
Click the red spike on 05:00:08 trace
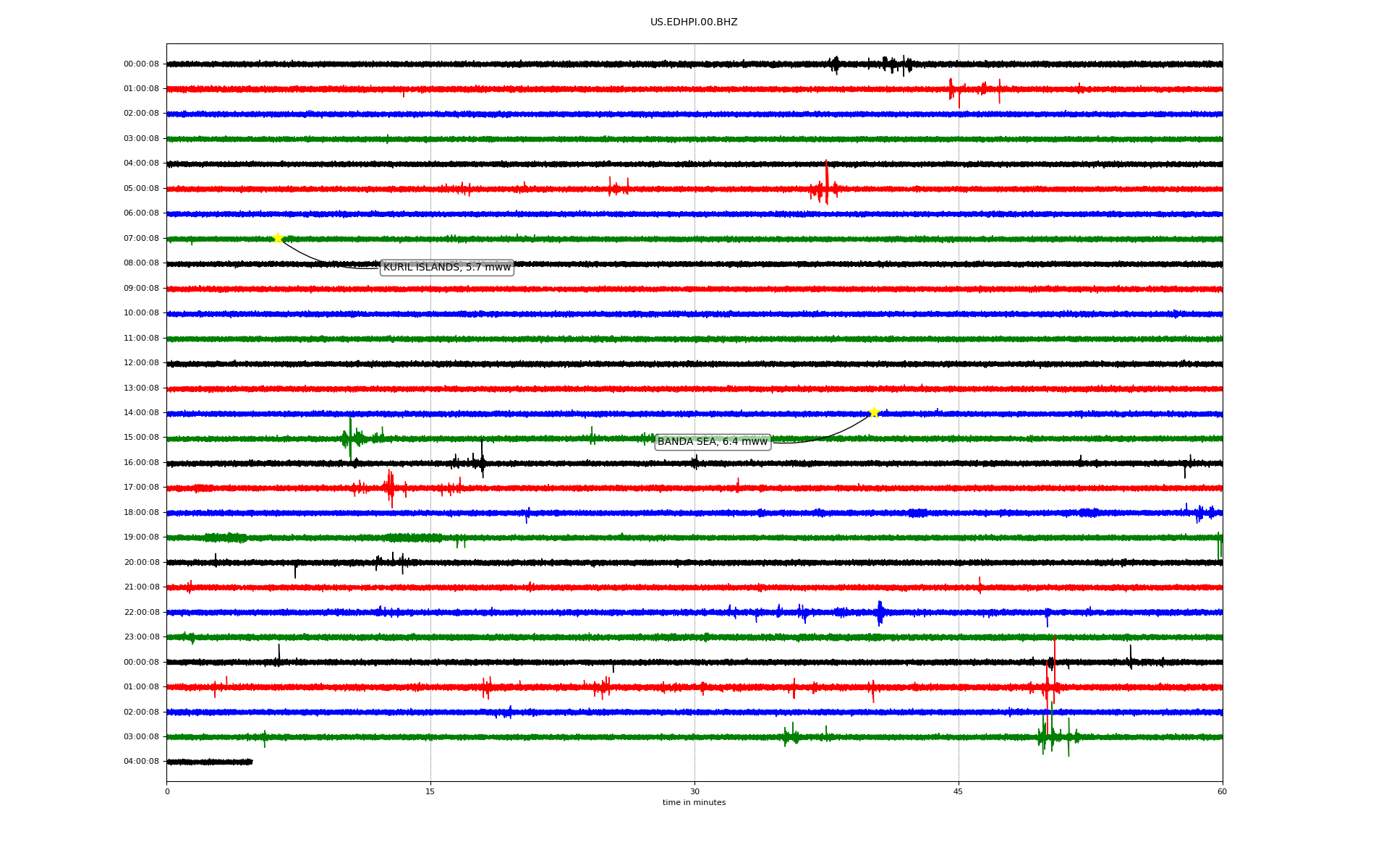(x=826, y=186)
